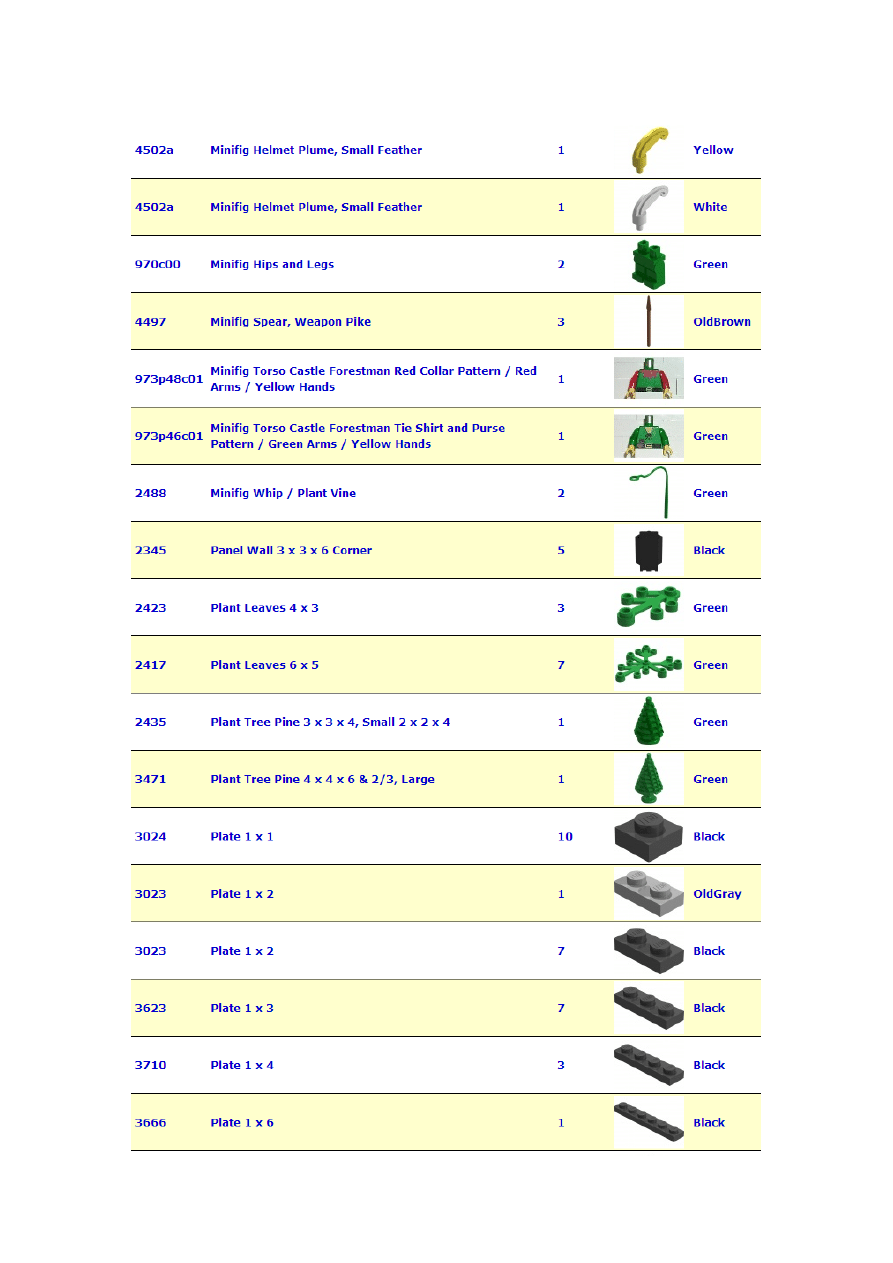
Task: Click the brown spear pike image
Action: click(648, 321)
